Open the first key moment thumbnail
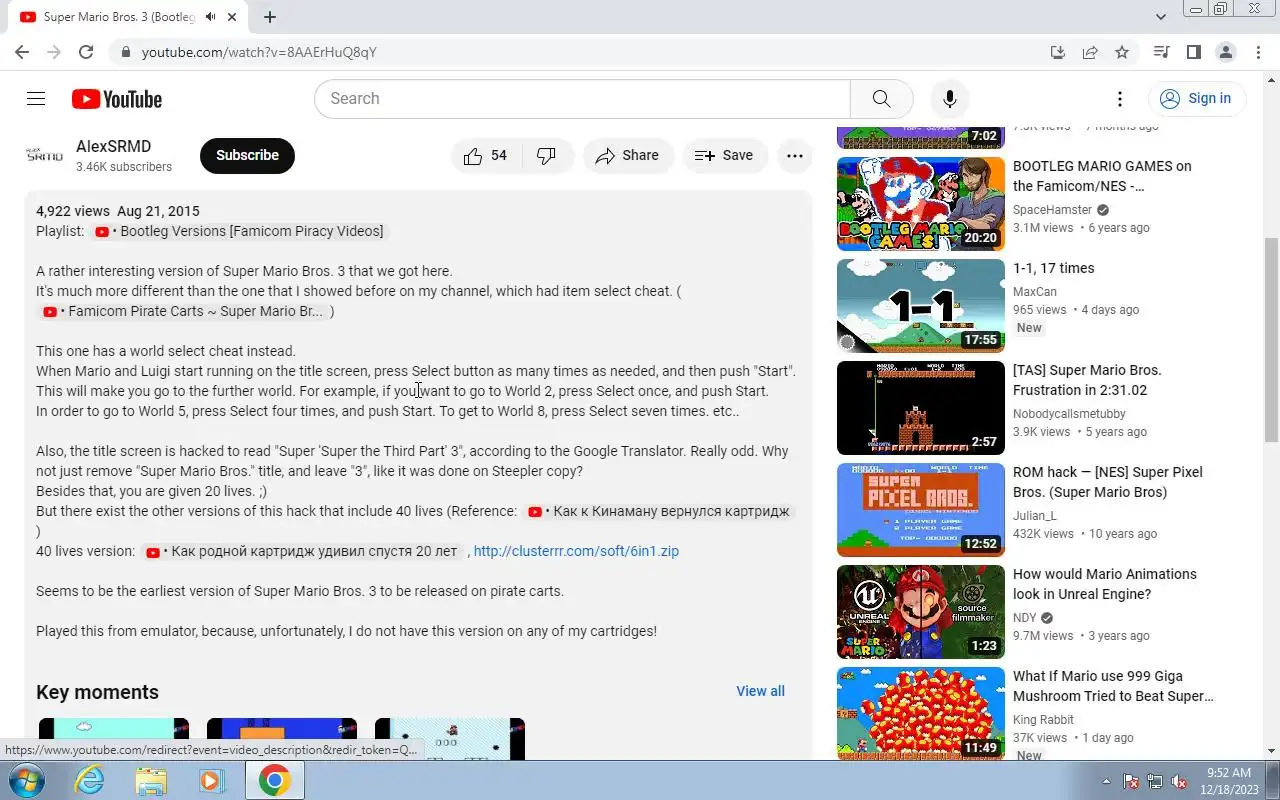The height and width of the screenshot is (800, 1280). tap(114, 739)
